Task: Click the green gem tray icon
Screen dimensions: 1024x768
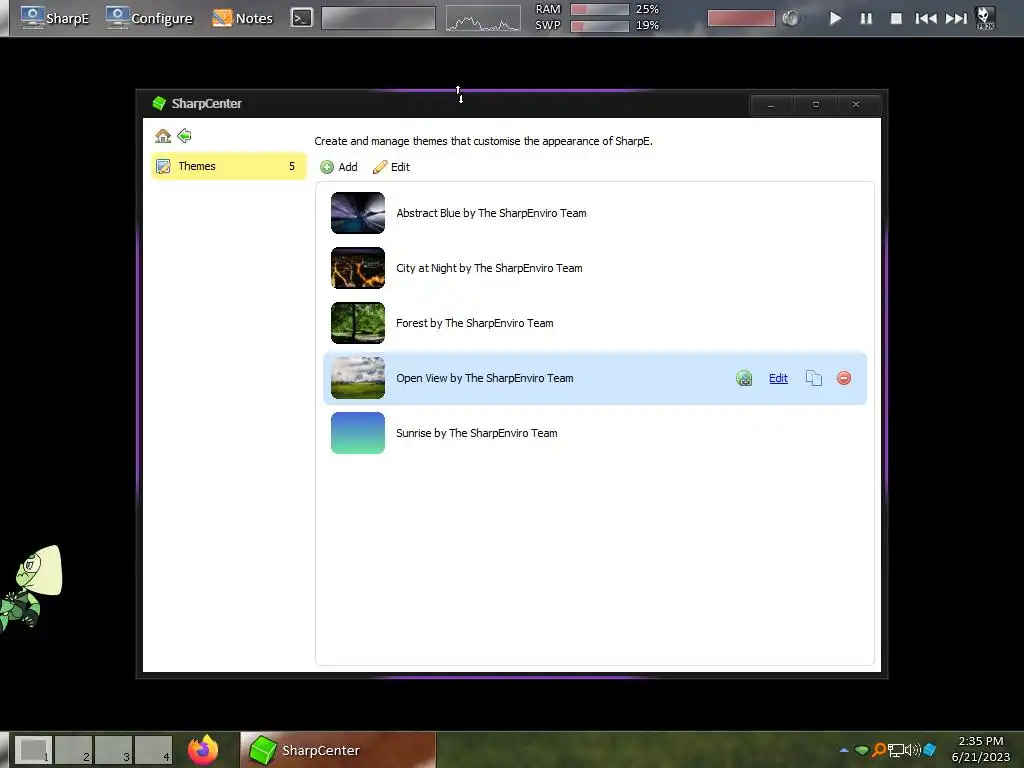Action: [x=861, y=750]
